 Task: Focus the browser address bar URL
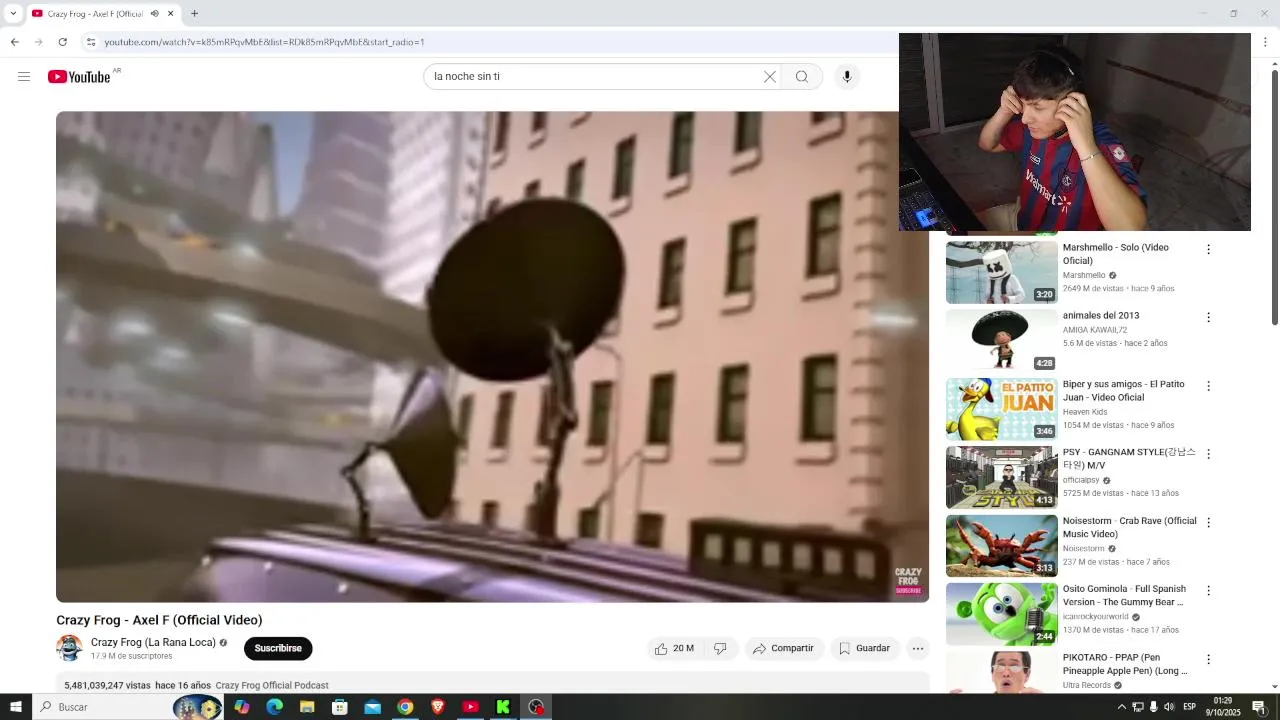click(265, 42)
